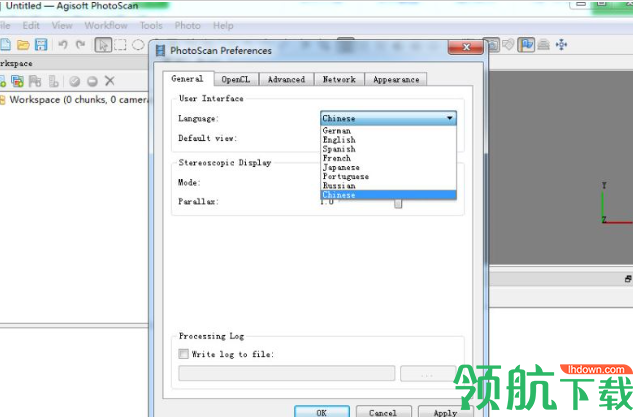The image size is (633, 417).
Task: Click the Show markers flag icon
Action: coord(526,44)
